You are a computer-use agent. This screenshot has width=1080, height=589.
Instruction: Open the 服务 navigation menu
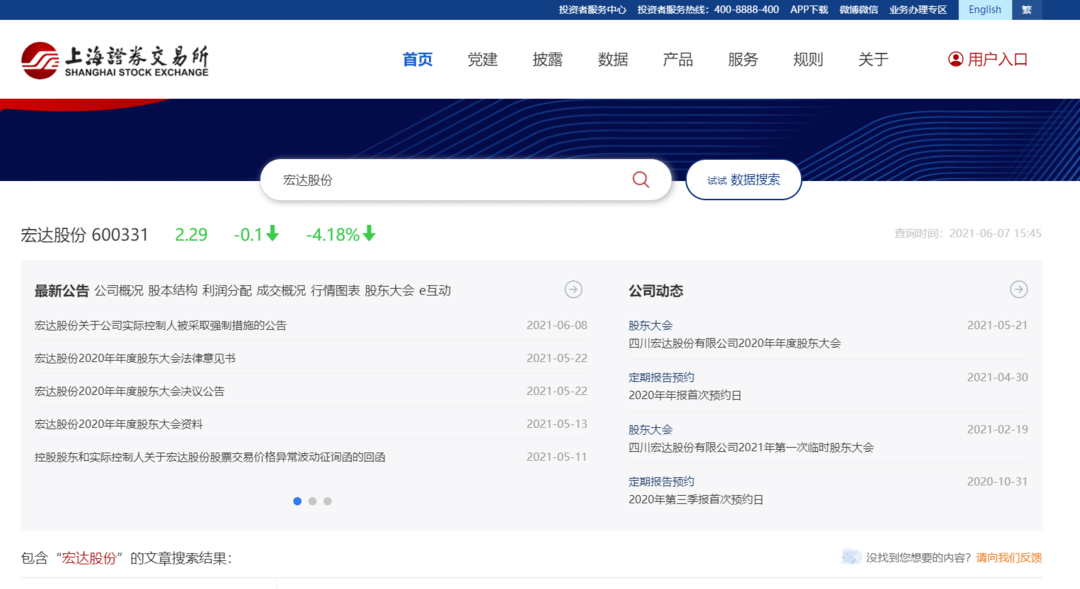[x=742, y=60]
